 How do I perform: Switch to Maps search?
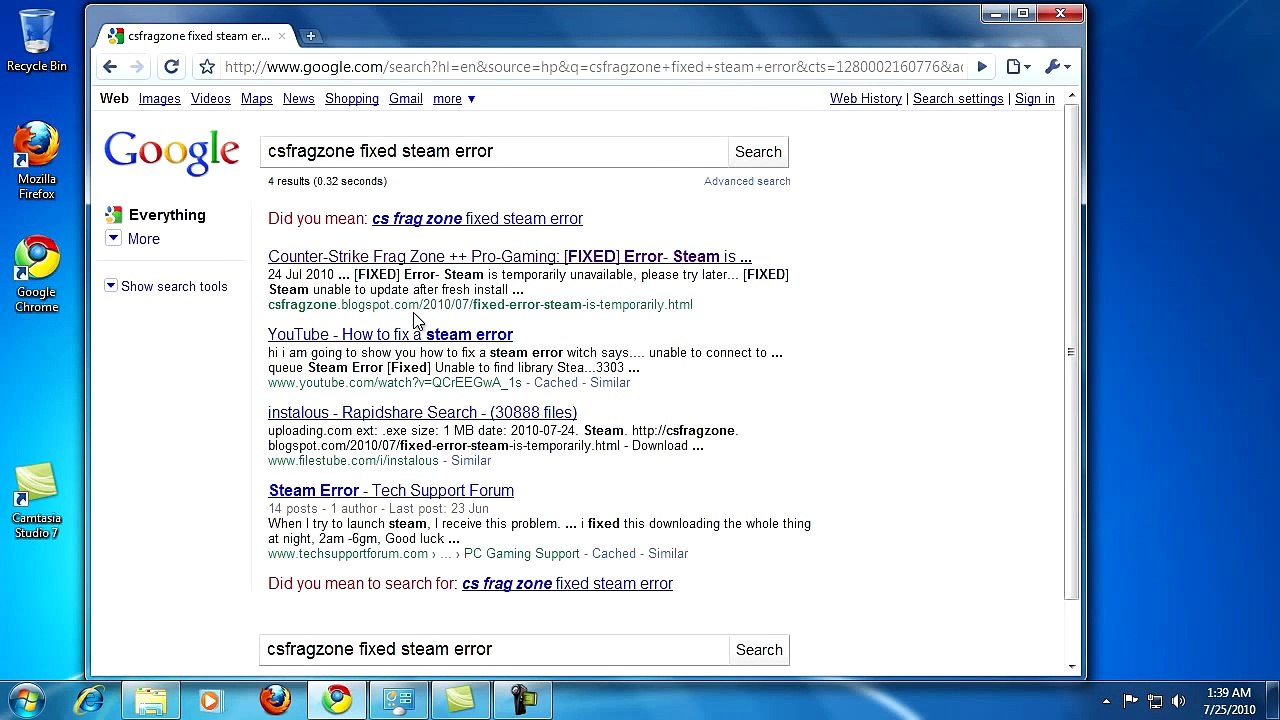tap(256, 99)
